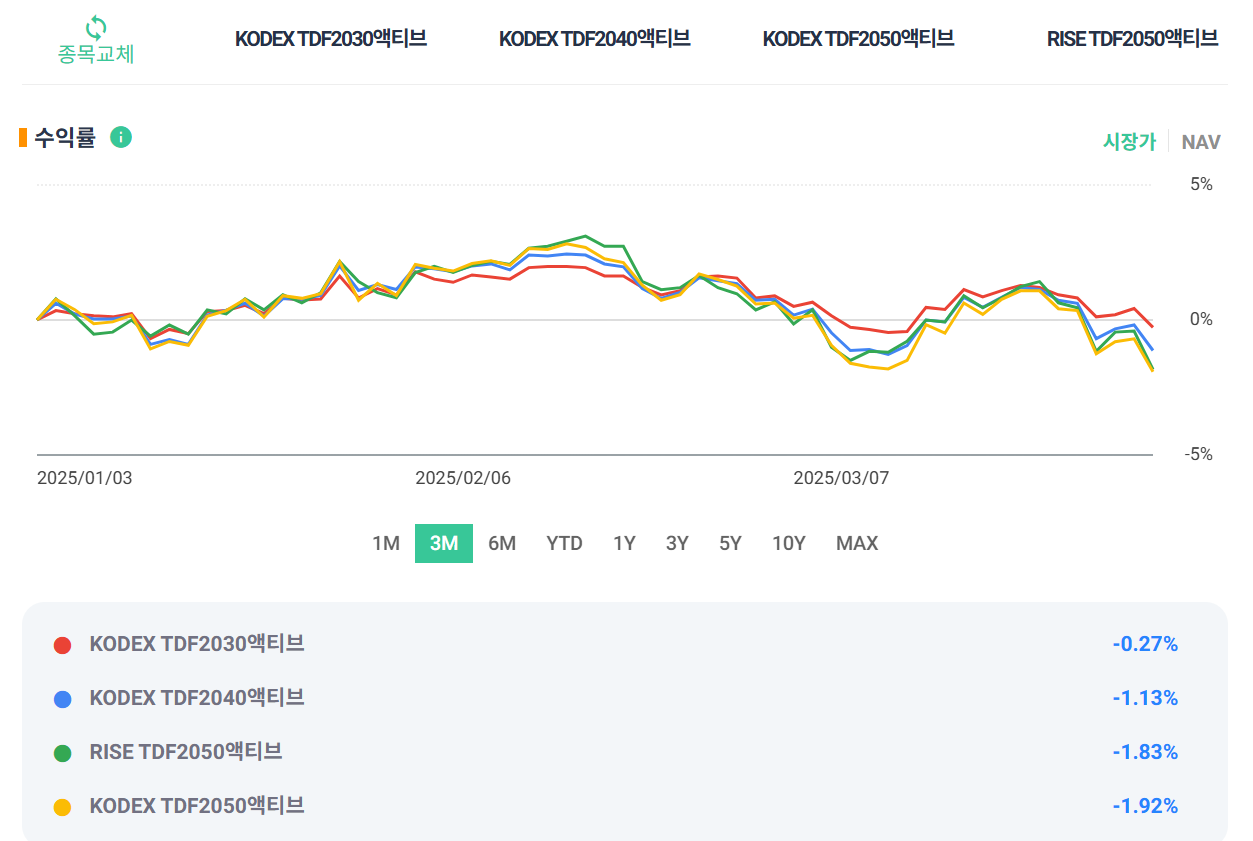The width and height of the screenshot is (1253, 841).
Task: Click the -0.27% return value
Action: click(1145, 644)
